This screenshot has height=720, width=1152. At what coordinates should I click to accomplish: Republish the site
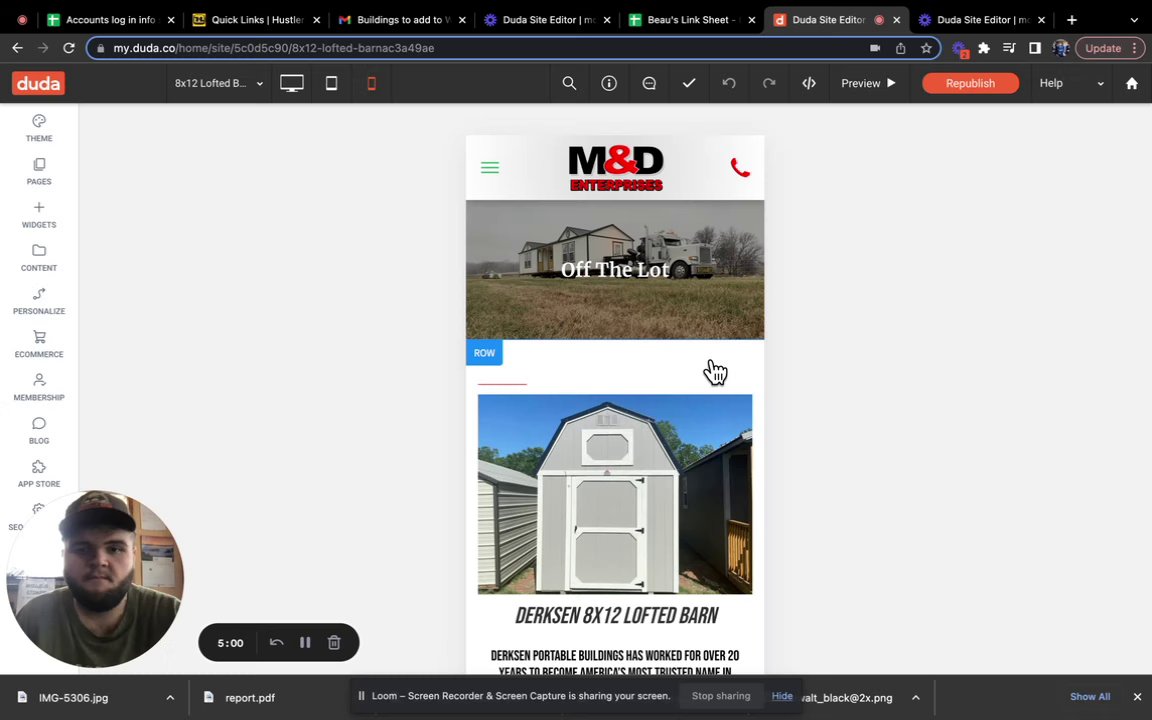pyautogui.click(x=970, y=83)
